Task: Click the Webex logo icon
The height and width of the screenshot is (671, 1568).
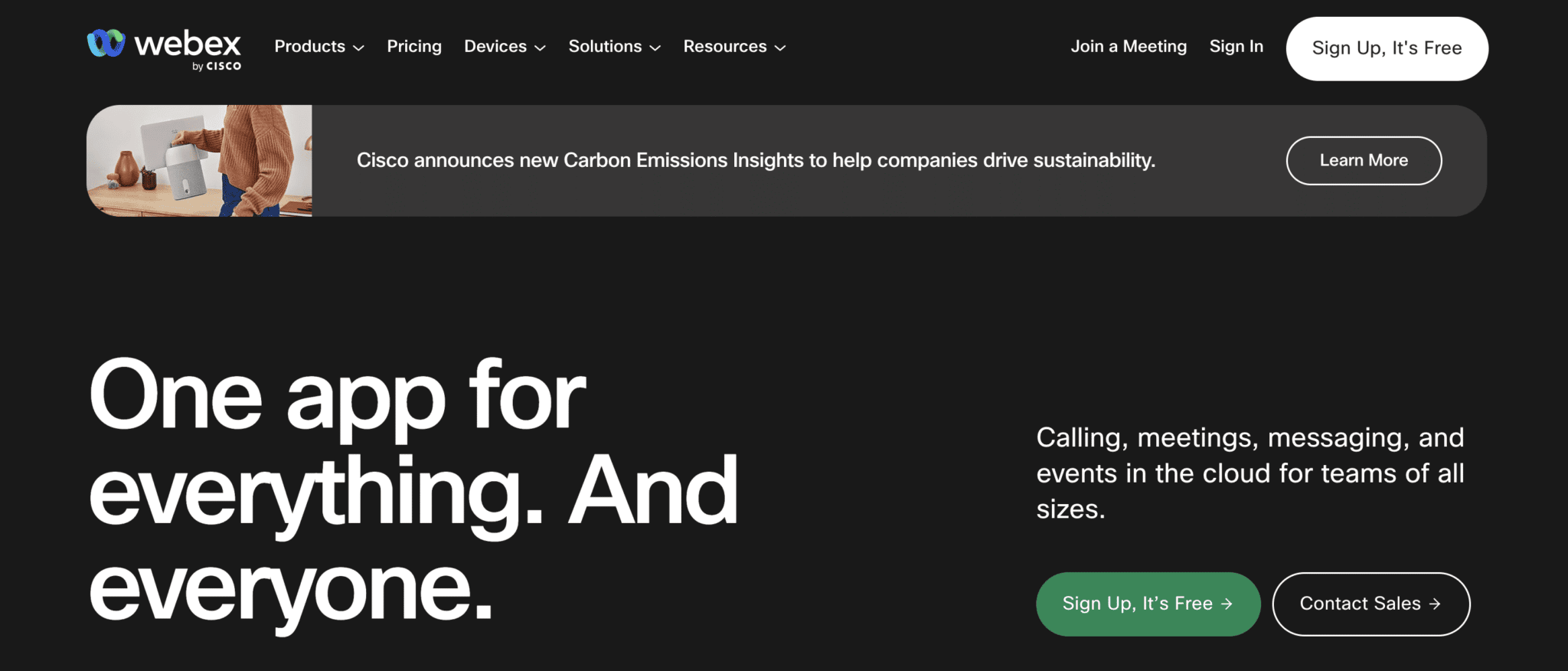Action: 106,43
